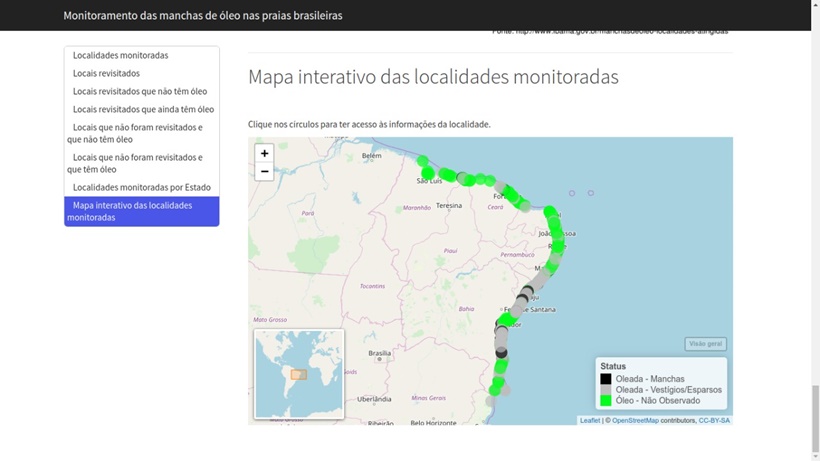This screenshot has height=461, width=820.
Task: Click the Teresina city label on map
Action: point(449,205)
